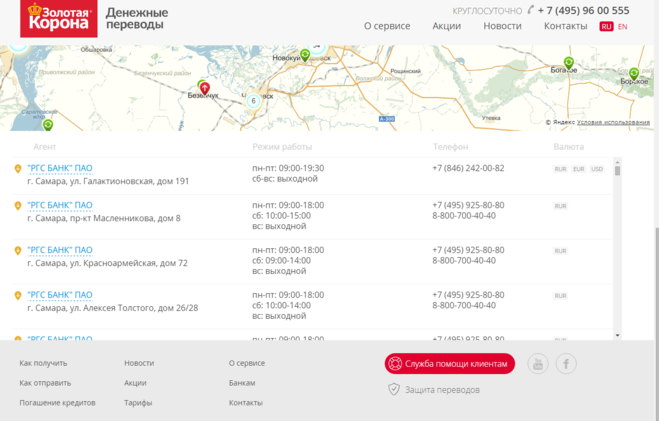Select the RU language option
Viewport: 659px width, 421px height.
tap(606, 26)
